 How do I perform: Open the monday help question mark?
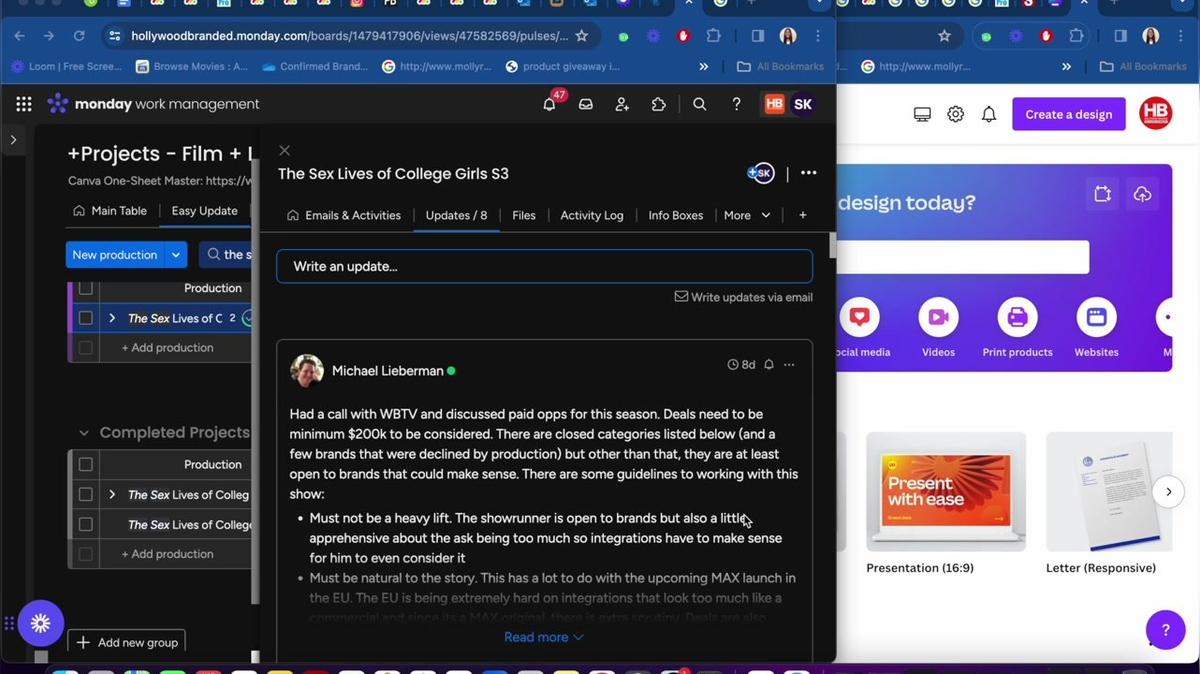click(x=736, y=104)
